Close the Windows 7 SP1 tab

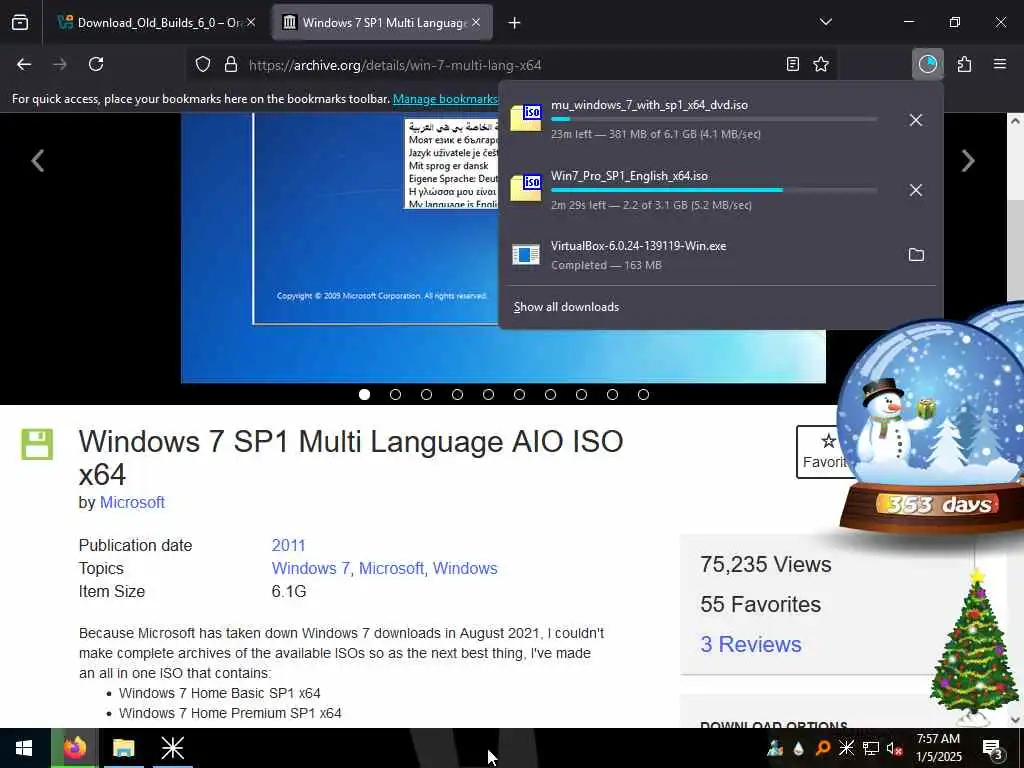476,23
